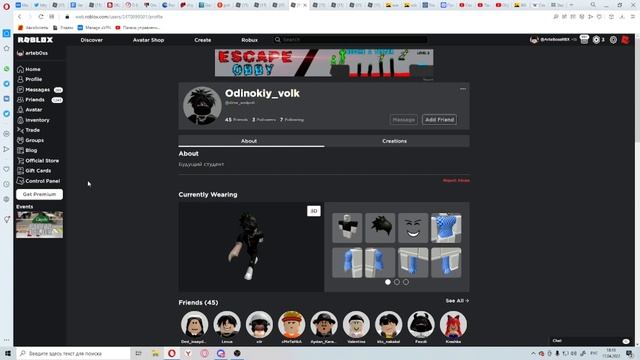Focus the browser address bar URL
Image resolution: width=640 pixels, height=360 pixels.
pos(119,17)
